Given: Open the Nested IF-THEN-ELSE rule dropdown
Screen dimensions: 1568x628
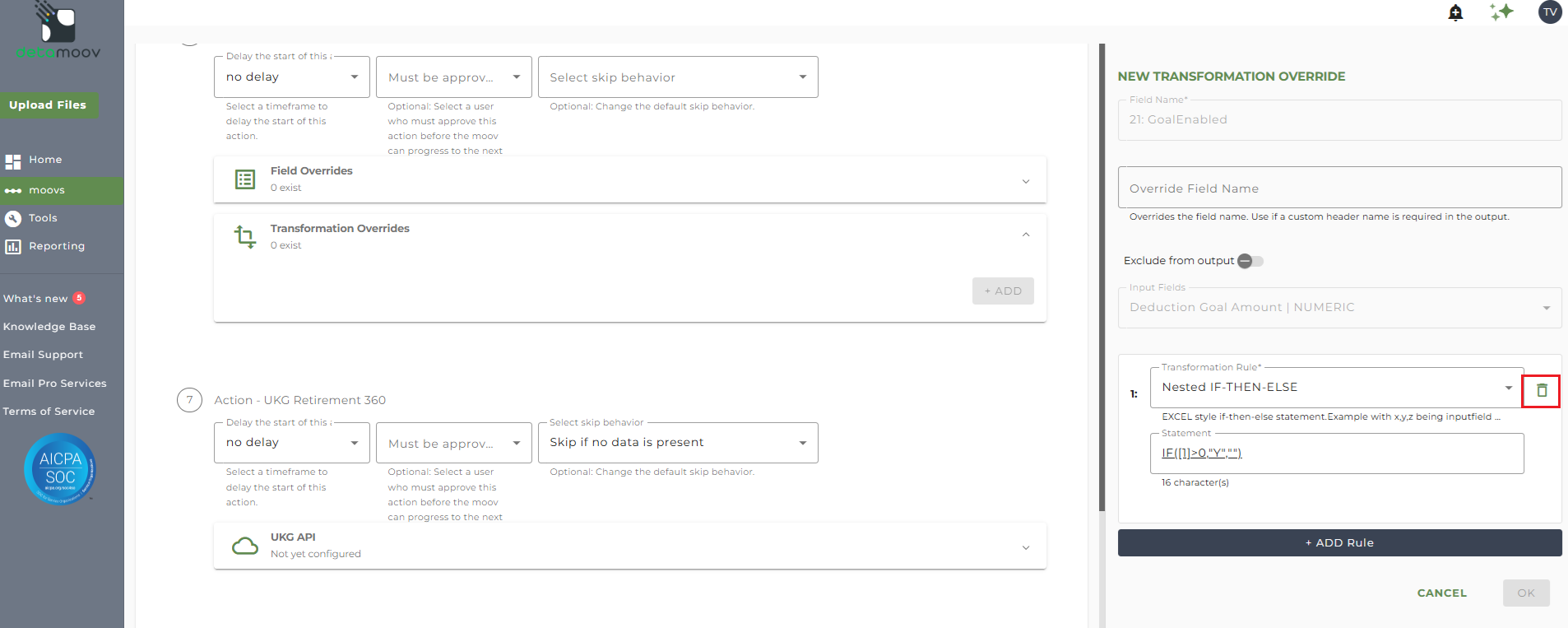Looking at the screenshot, I should tap(1508, 388).
